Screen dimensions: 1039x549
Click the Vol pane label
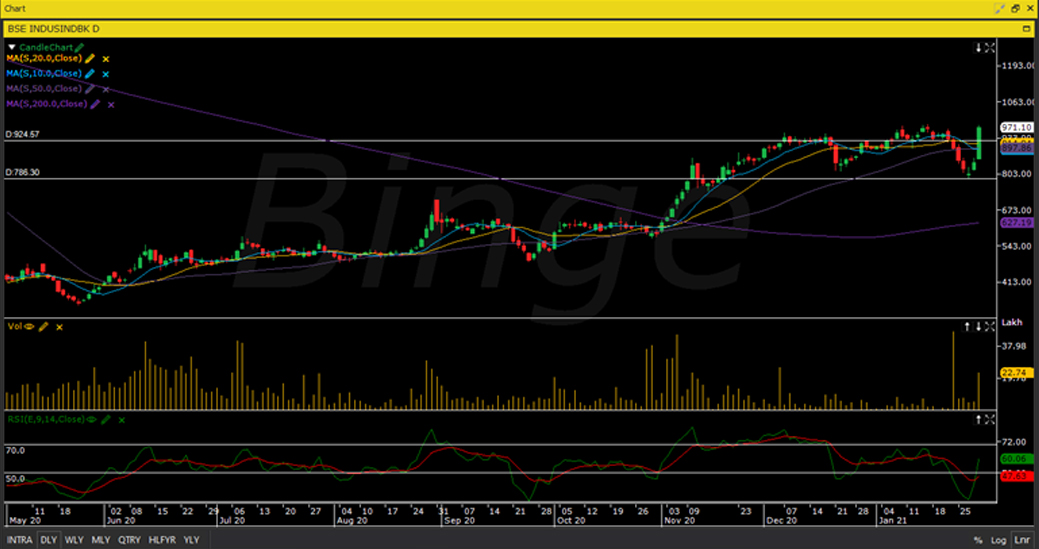point(15,326)
